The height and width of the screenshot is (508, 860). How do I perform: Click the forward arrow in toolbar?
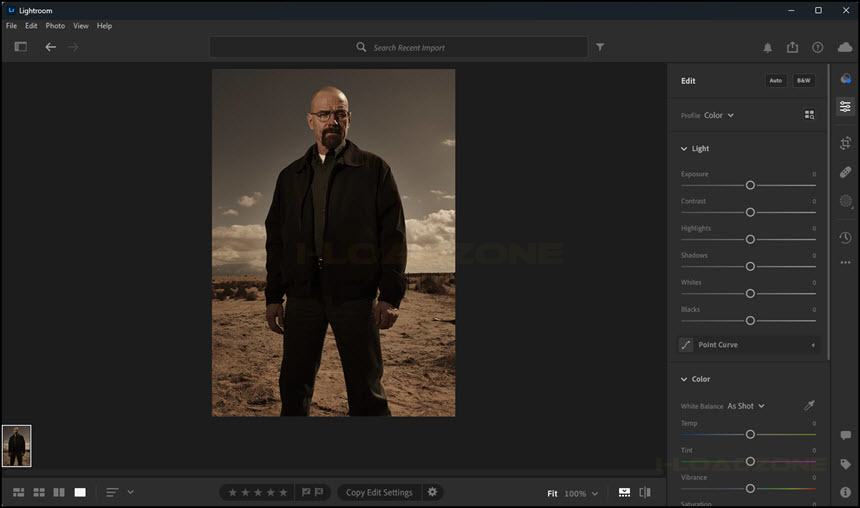[x=73, y=47]
